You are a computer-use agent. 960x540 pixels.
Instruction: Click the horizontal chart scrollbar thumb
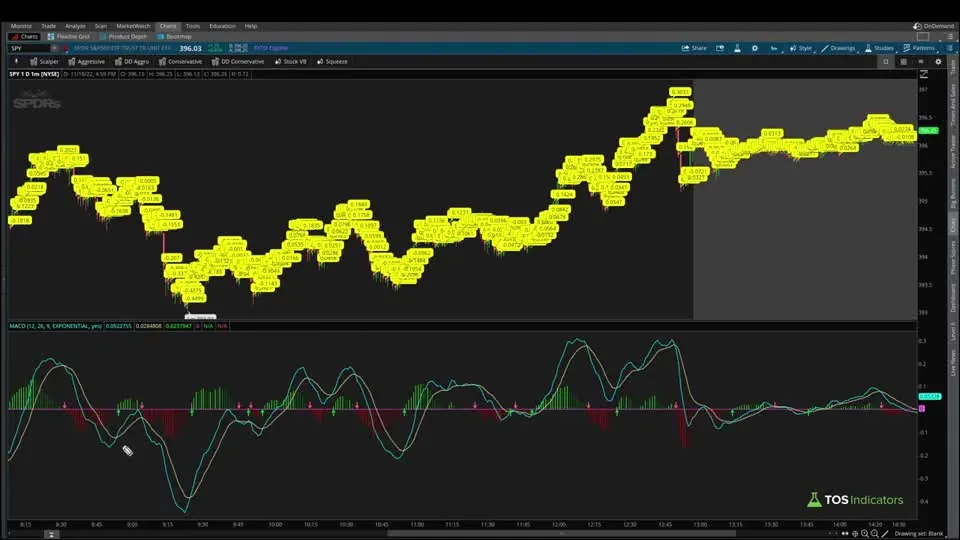(561, 533)
